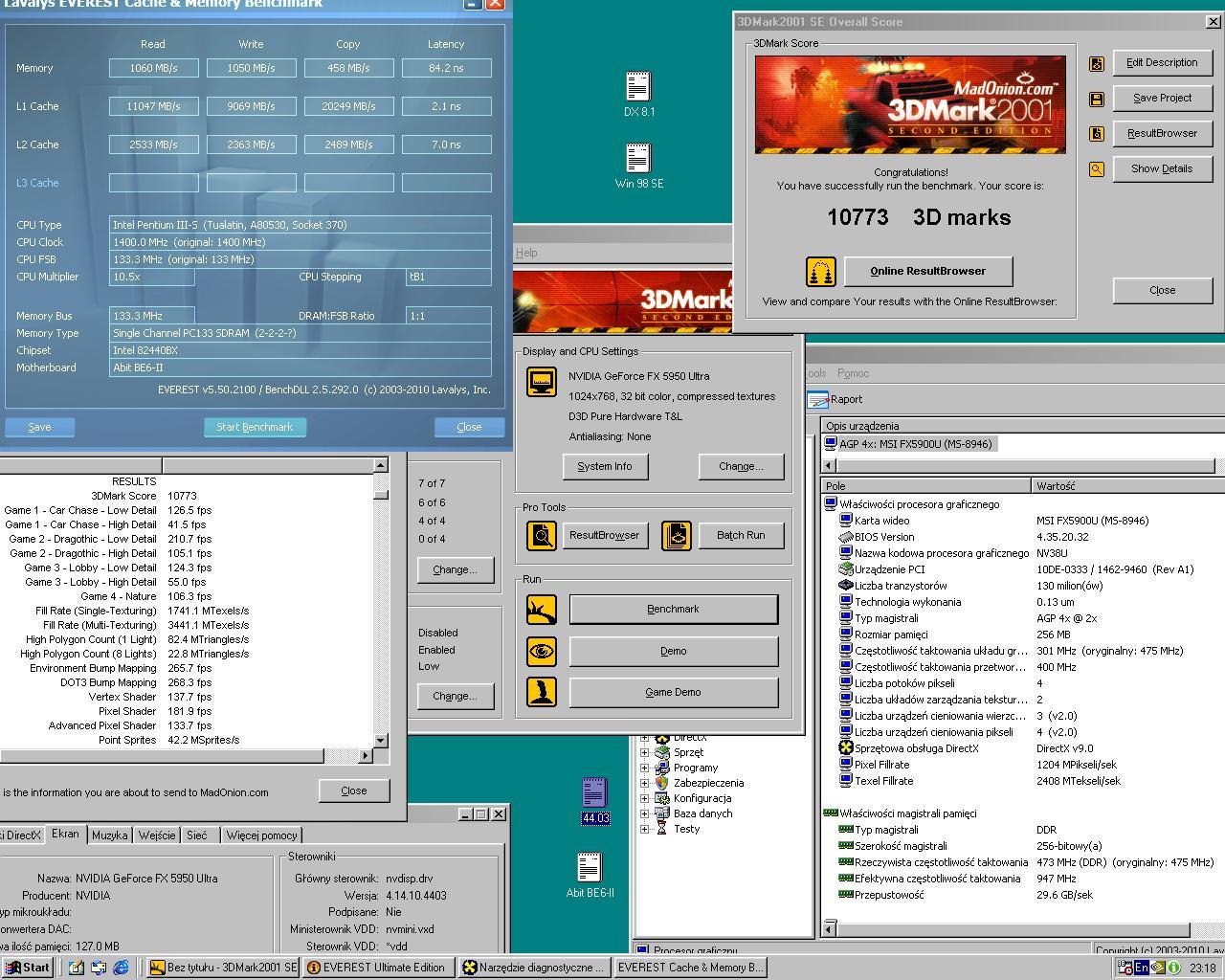Image resolution: width=1225 pixels, height=980 pixels.
Task: Click the Show Details magnifier icon
Action: pos(1097,169)
